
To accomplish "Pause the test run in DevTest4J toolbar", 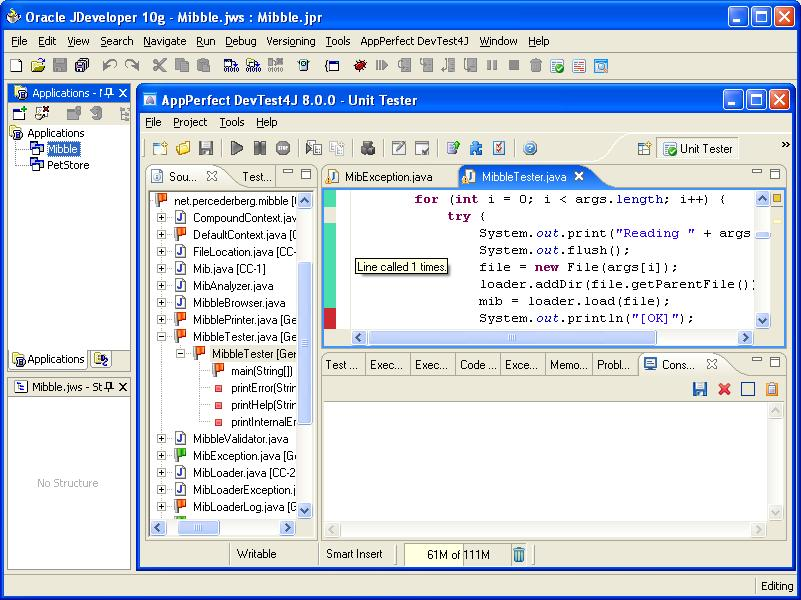I will pyautogui.click(x=260, y=149).
